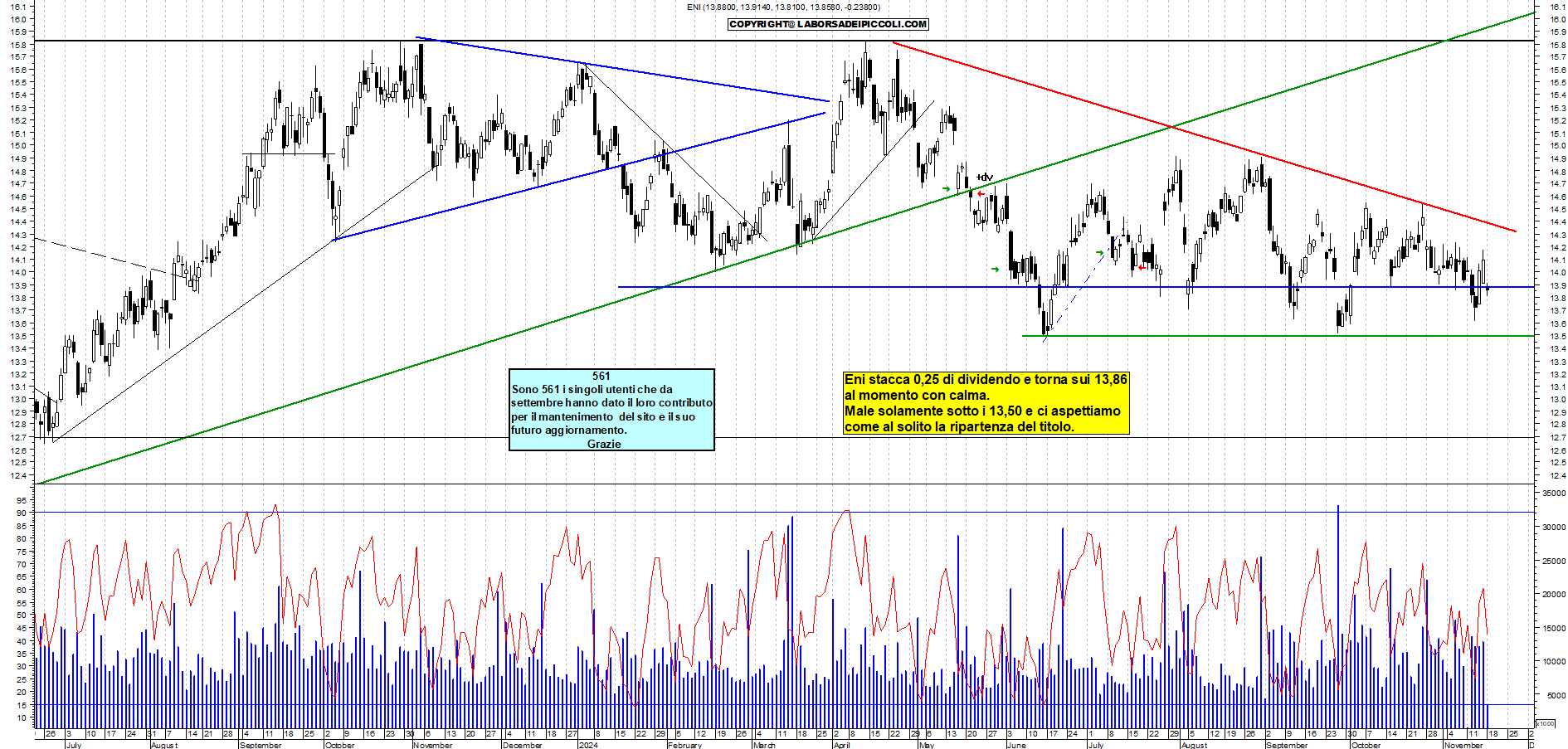Click the '561' heading in the cyan box
The image size is (1568, 749).
pos(601,376)
